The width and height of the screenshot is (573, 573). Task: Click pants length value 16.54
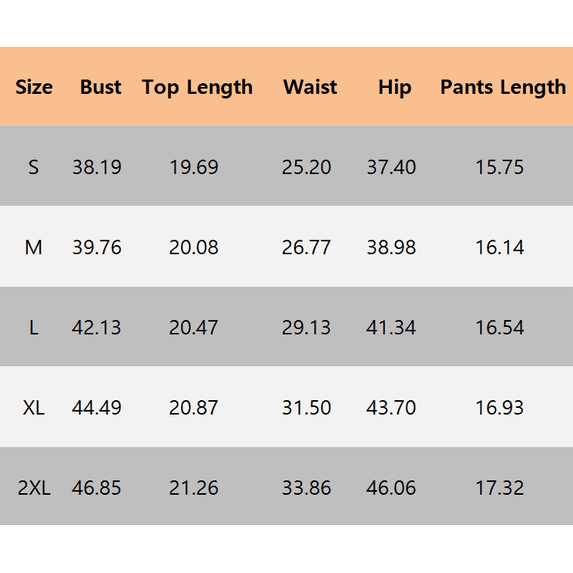click(x=500, y=327)
